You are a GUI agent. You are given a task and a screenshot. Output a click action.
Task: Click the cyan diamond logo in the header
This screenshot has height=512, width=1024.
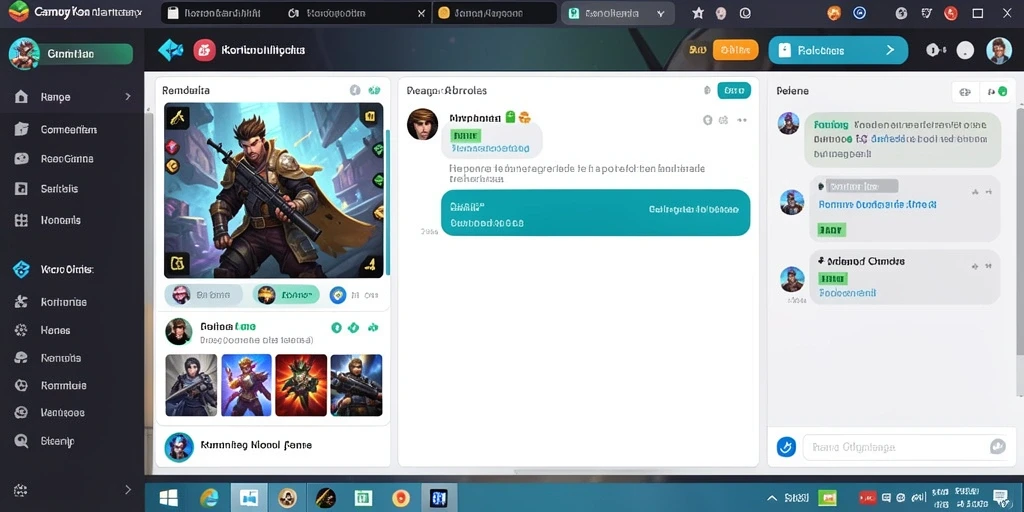[170, 50]
